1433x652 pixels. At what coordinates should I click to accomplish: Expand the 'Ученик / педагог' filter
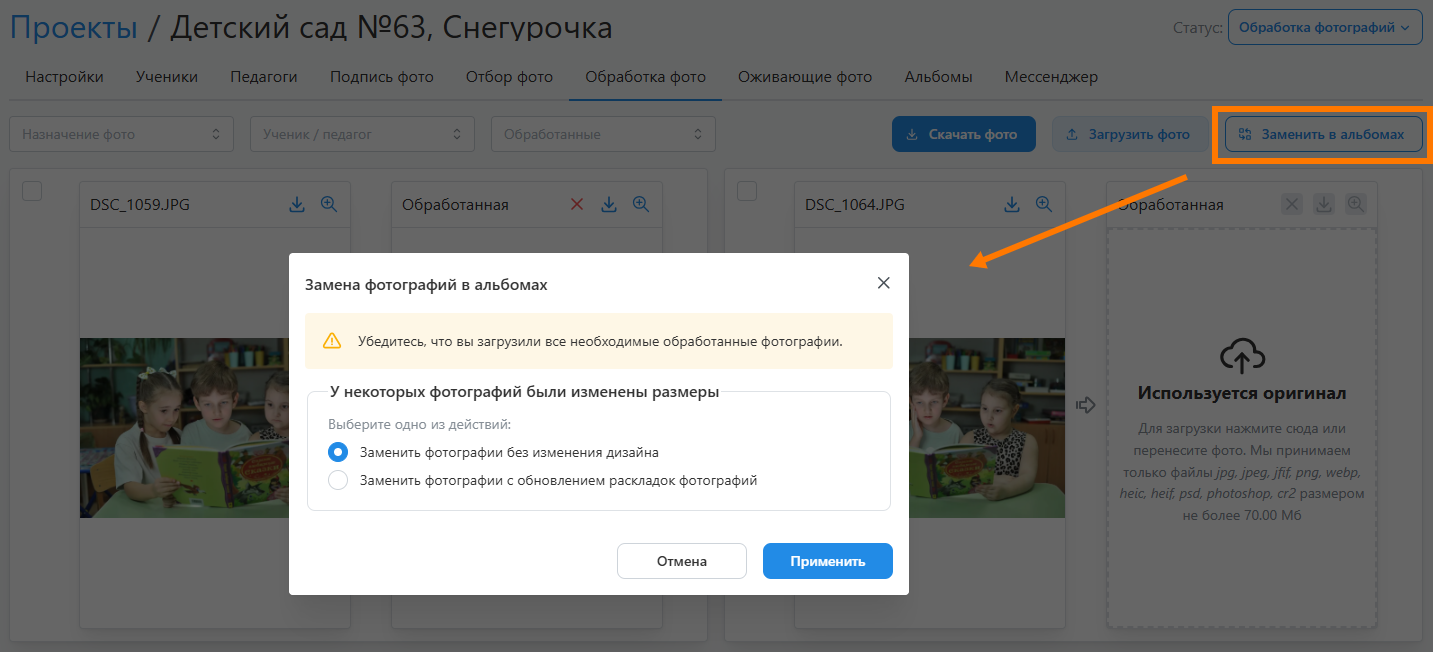click(x=362, y=134)
